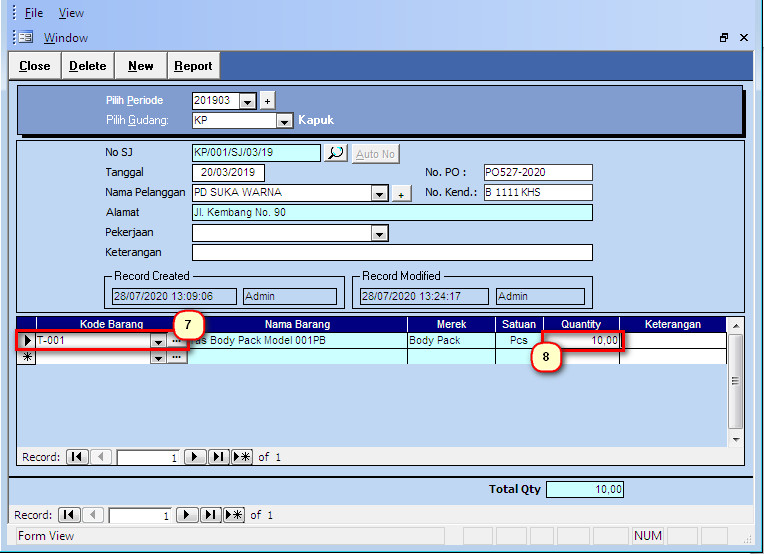Click the New button in the toolbar

tap(141, 66)
